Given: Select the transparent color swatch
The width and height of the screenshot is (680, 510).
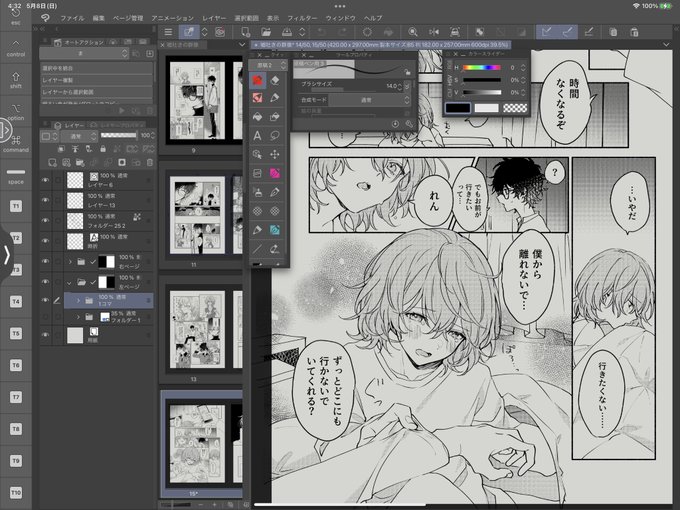Looking at the screenshot, I should (515, 108).
